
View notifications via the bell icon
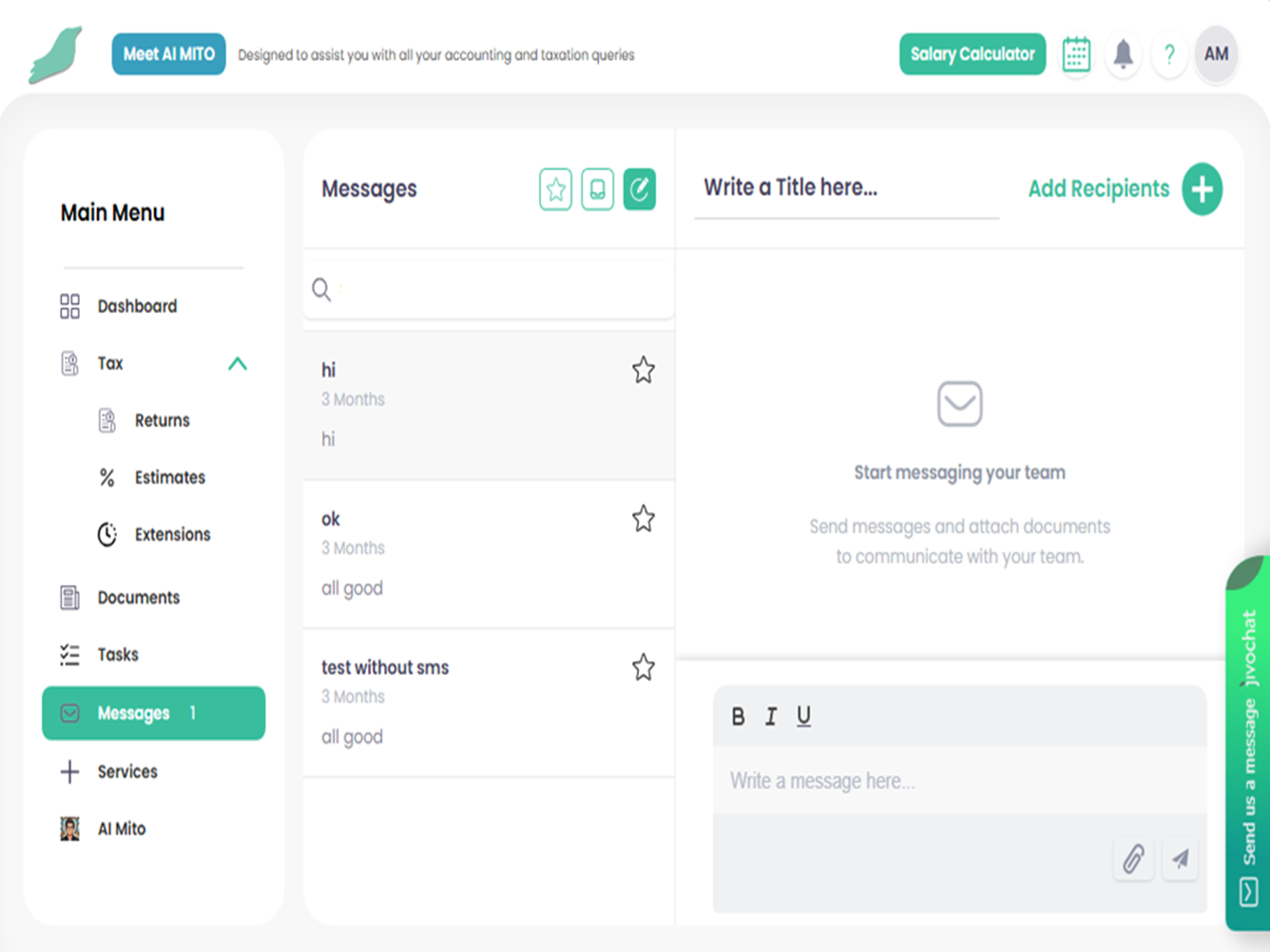point(1123,54)
